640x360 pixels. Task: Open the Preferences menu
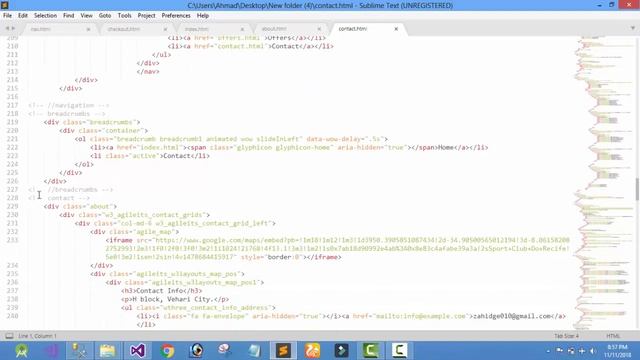[x=176, y=16]
